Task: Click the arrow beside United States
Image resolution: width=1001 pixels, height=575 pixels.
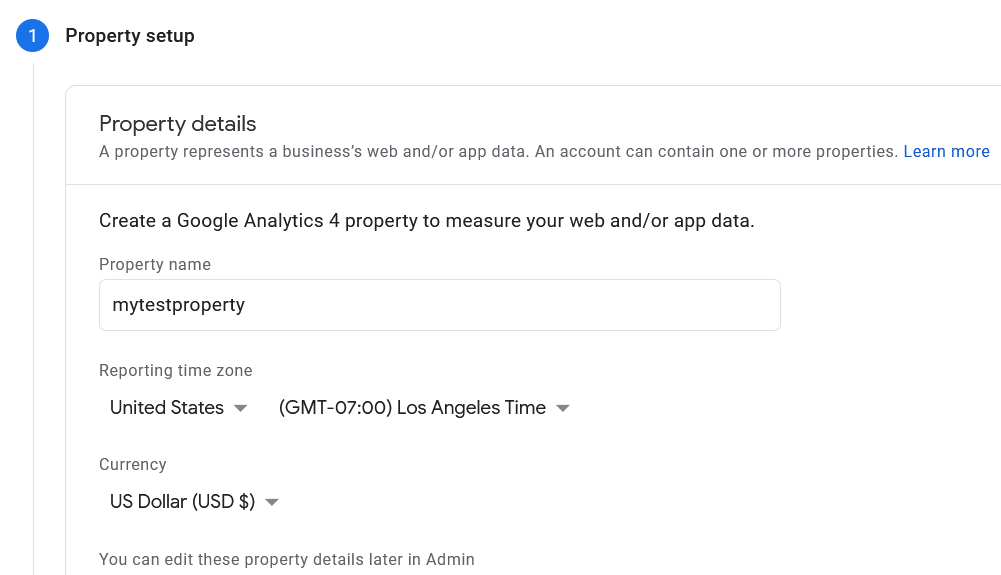Action: (241, 408)
